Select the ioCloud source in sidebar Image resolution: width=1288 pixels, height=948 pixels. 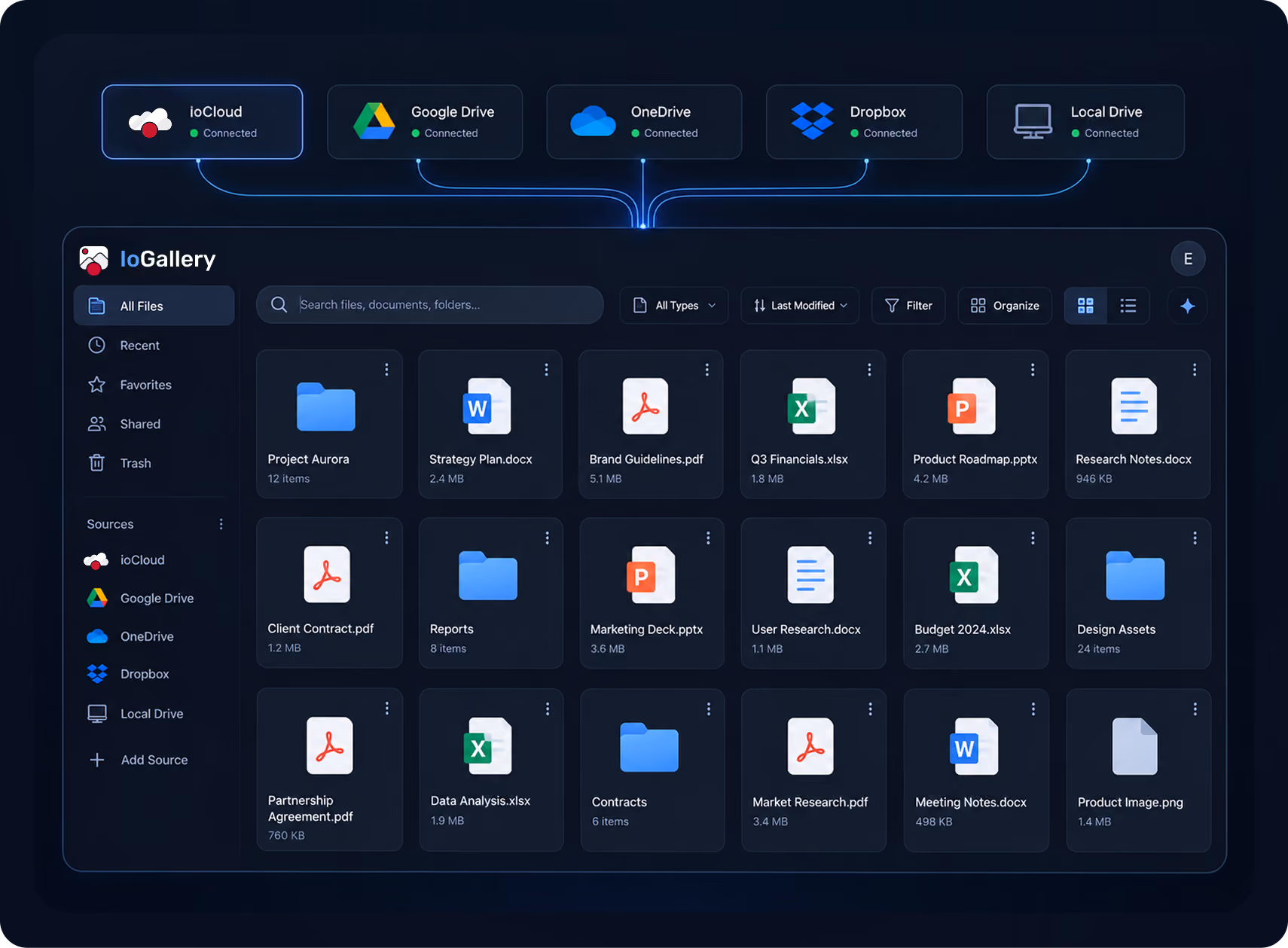pyautogui.click(x=142, y=560)
